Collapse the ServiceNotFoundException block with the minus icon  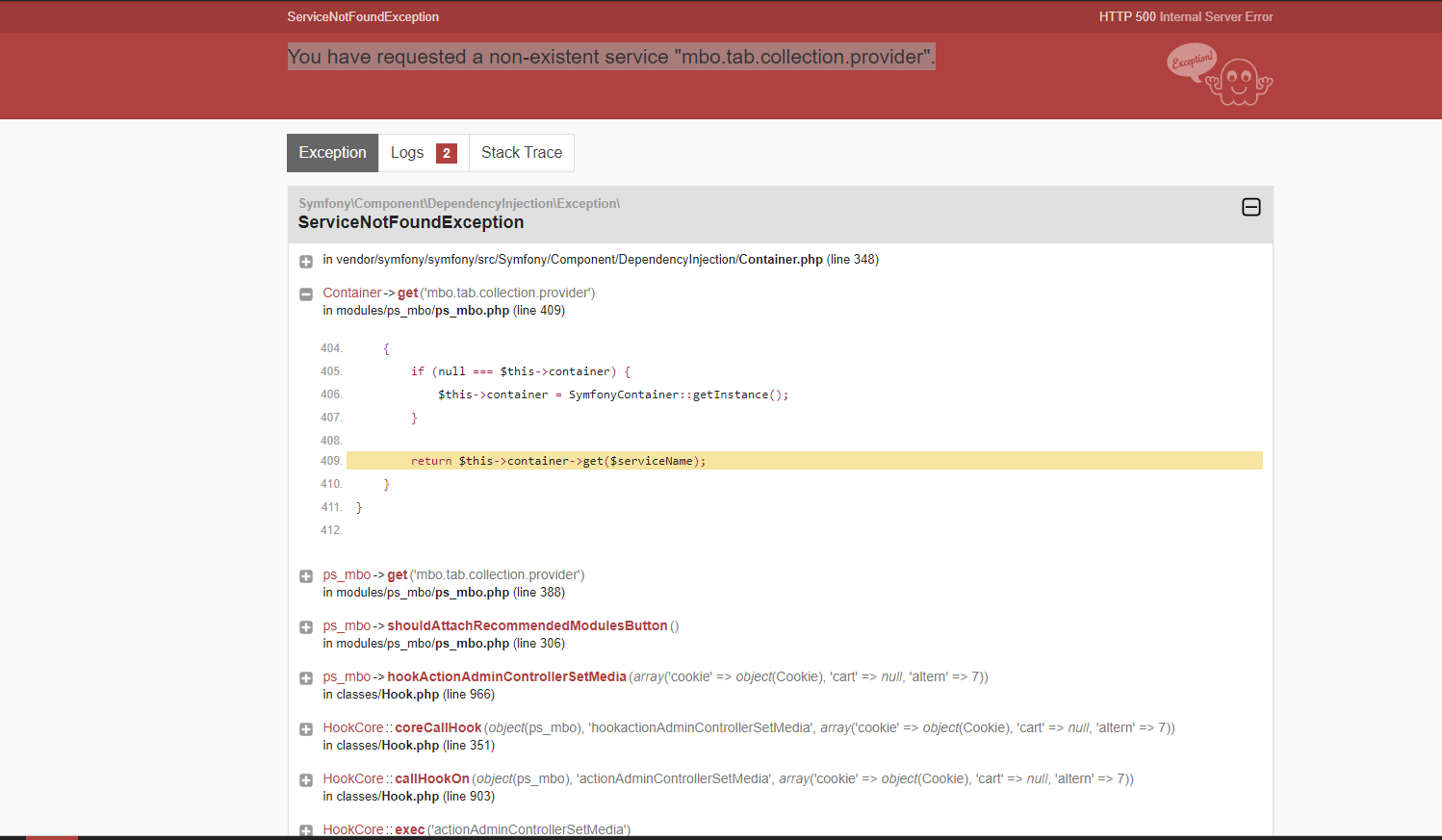tap(1251, 207)
